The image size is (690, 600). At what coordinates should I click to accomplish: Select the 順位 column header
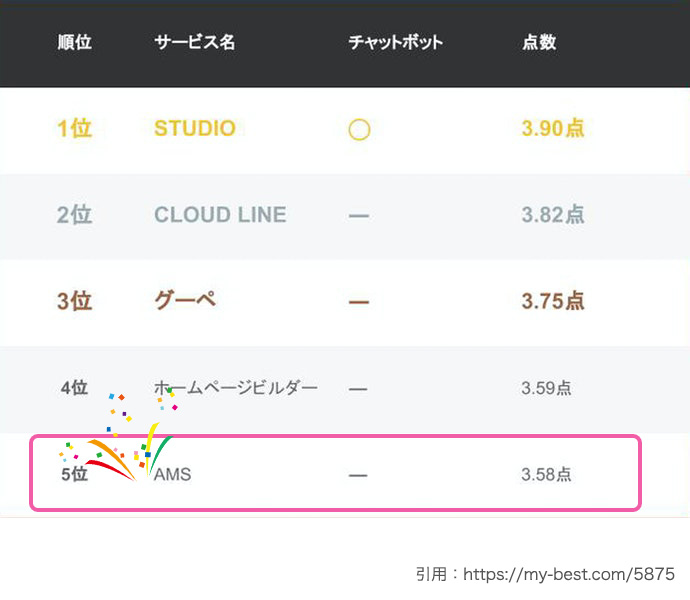click(74, 42)
